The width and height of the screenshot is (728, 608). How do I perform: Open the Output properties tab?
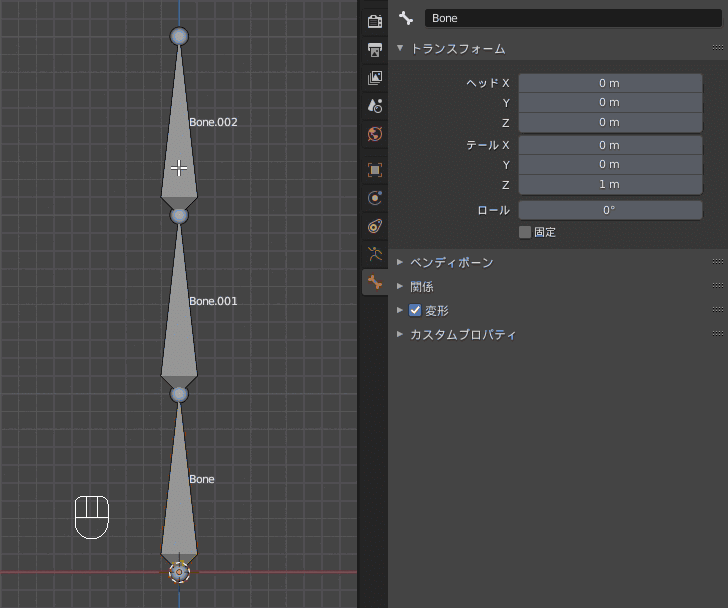375,49
